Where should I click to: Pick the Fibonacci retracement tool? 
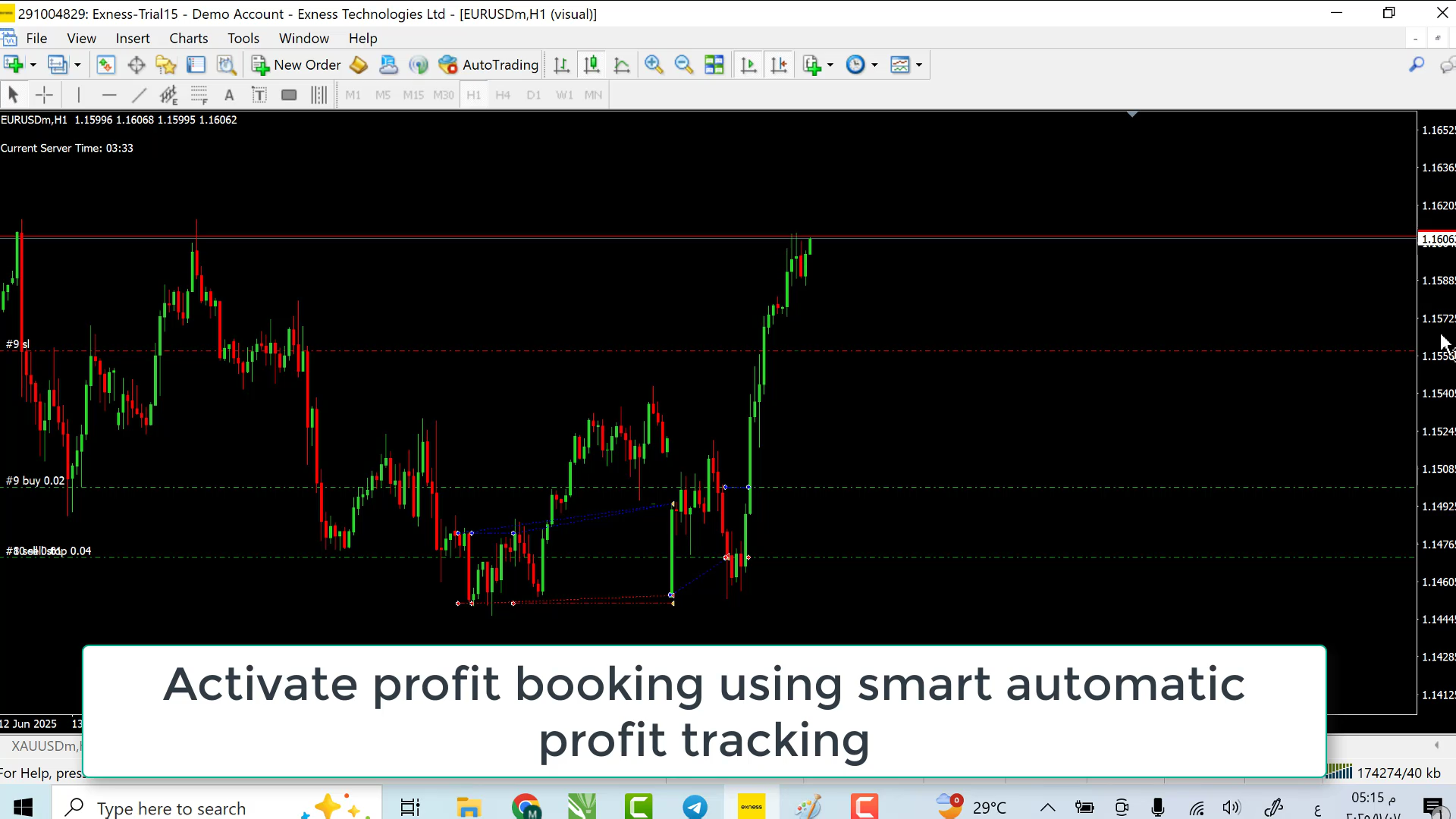click(199, 95)
